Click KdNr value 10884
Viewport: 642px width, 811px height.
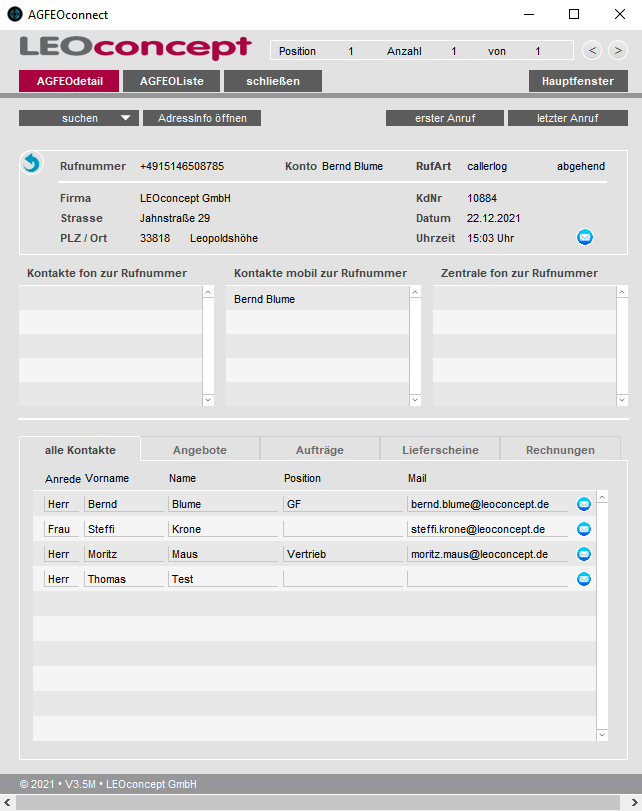[x=482, y=198]
